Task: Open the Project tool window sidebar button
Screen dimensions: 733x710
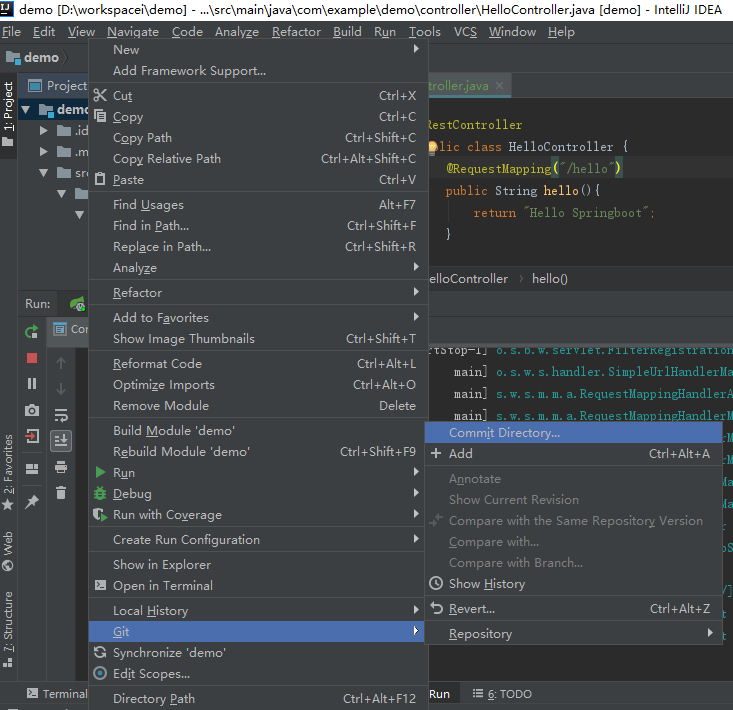Action: [8, 115]
